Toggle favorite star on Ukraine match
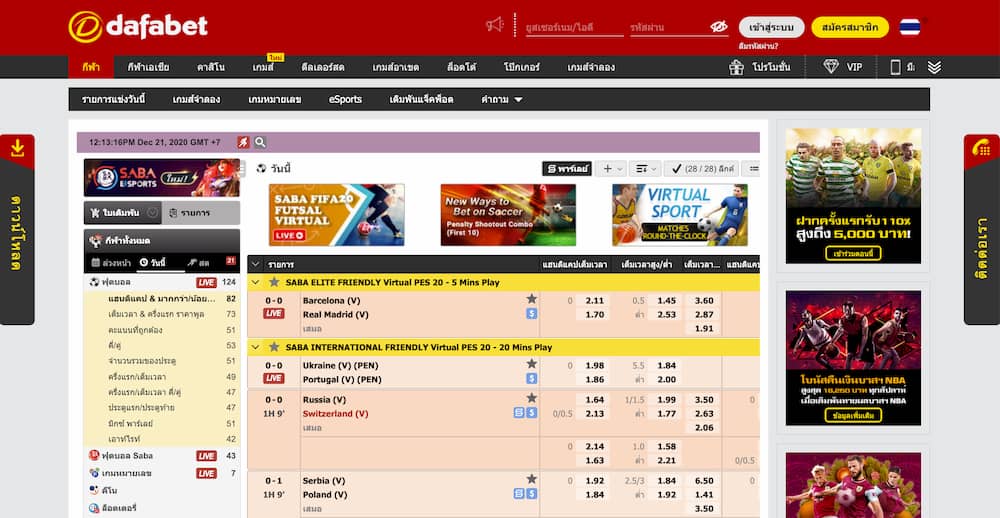1000x518 pixels. click(x=531, y=364)
